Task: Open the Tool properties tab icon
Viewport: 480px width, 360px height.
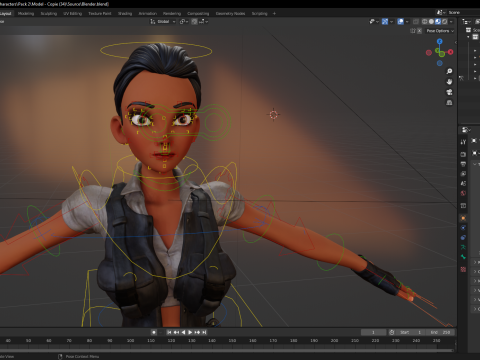Action: 463,142
